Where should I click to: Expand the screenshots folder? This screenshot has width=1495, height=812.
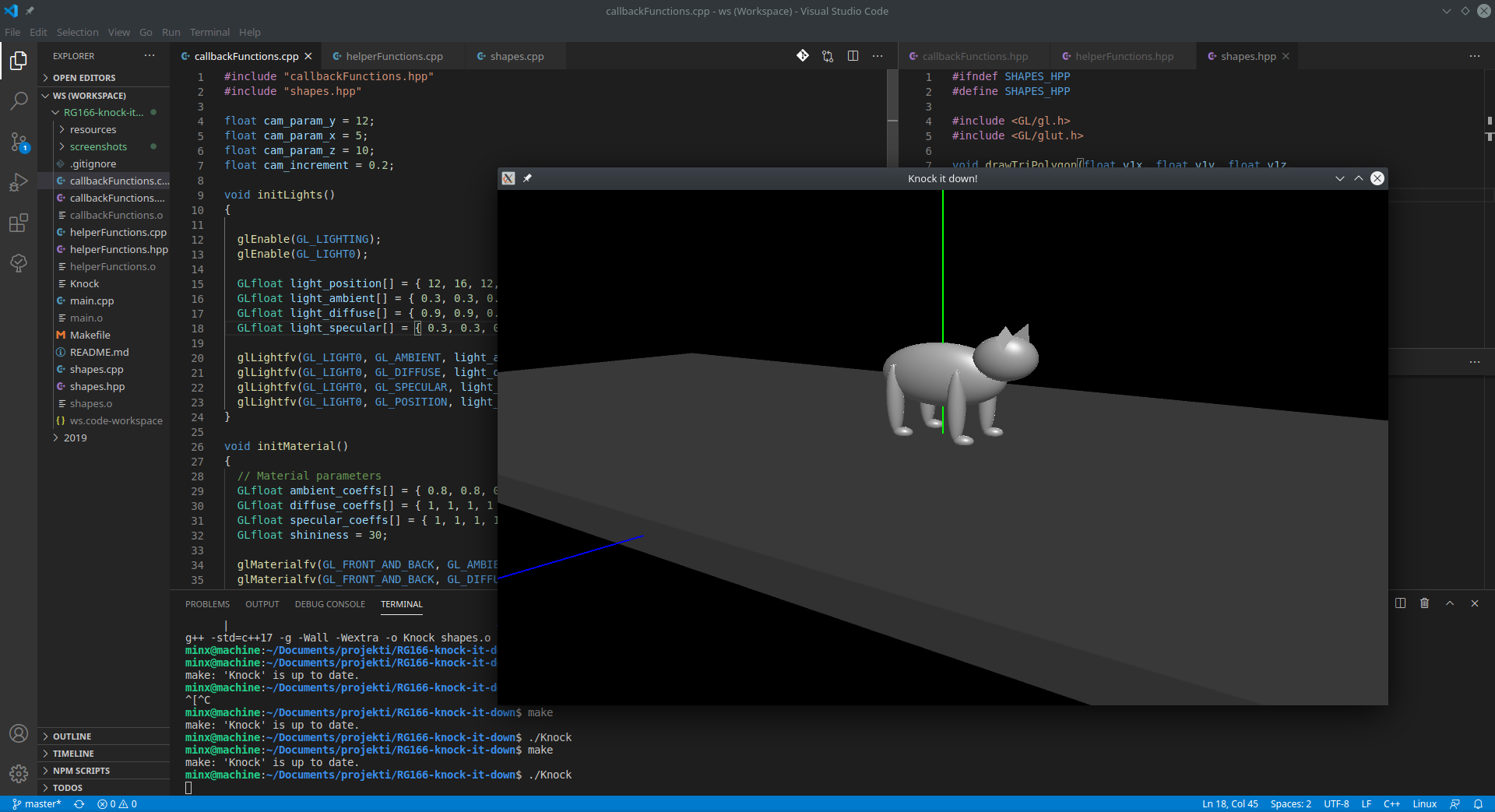point(104,147)
